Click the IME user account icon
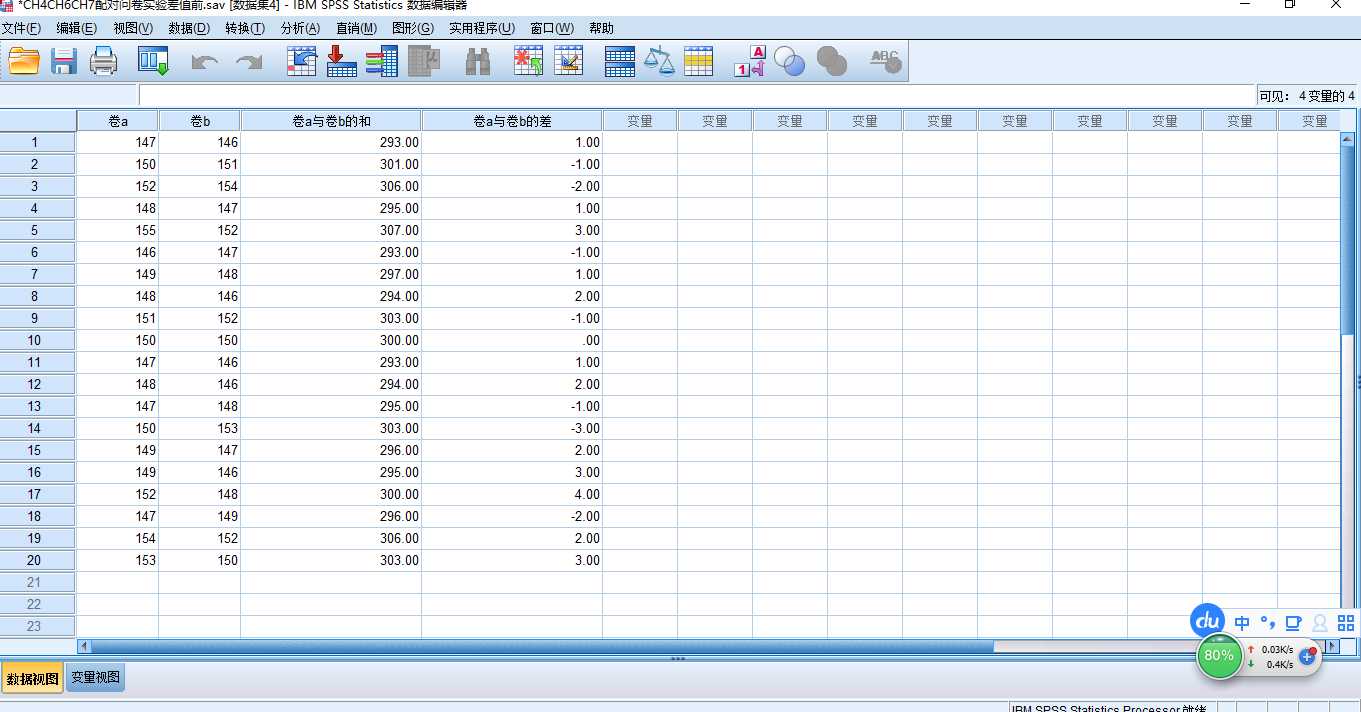This screenshot has height=712, width=1361. (x=1319, y=623)
